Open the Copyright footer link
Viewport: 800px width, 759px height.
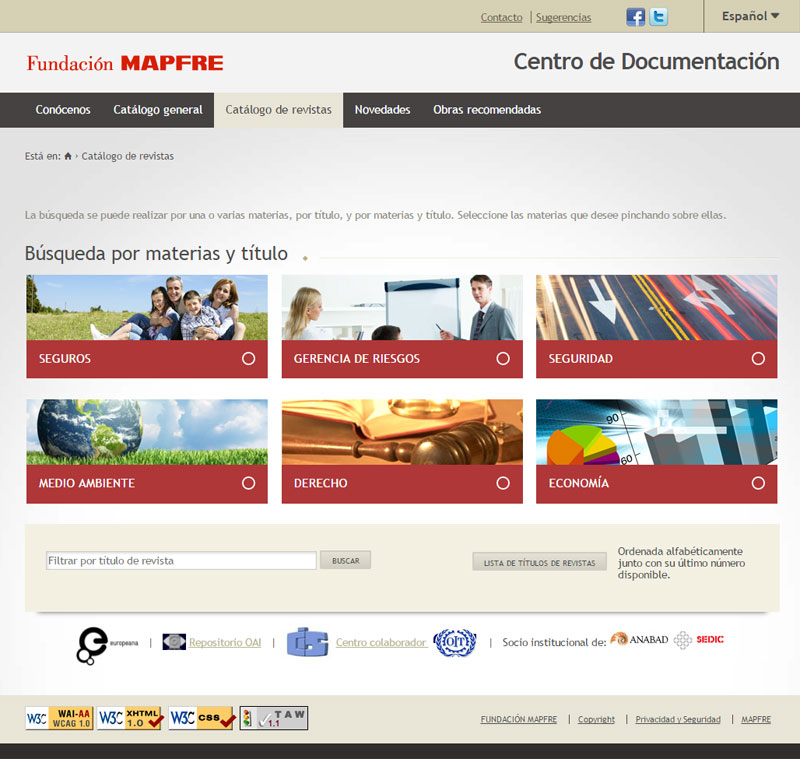click(596, 719)
